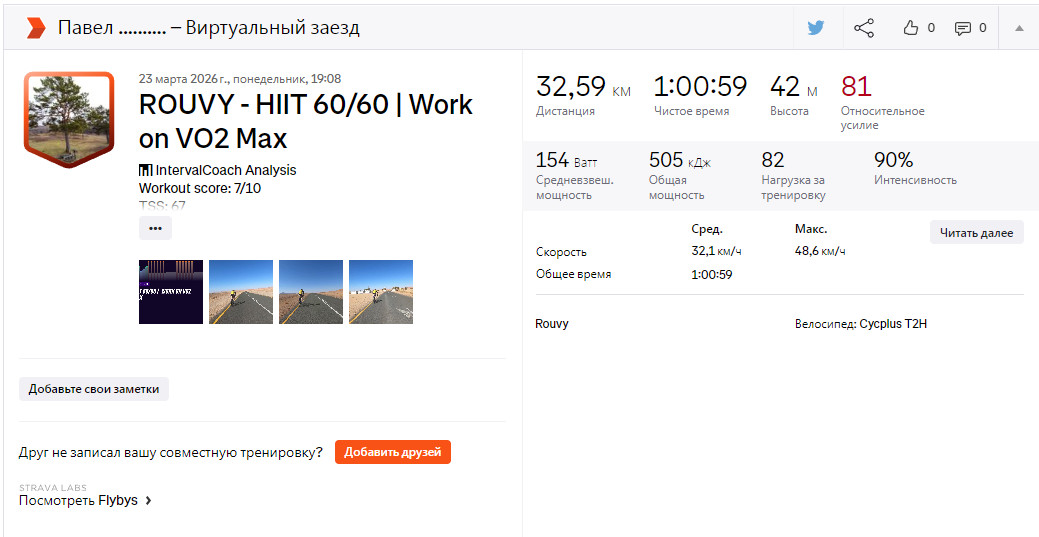Click the kudos count 0 by the thumbs-up

[931, 28]
